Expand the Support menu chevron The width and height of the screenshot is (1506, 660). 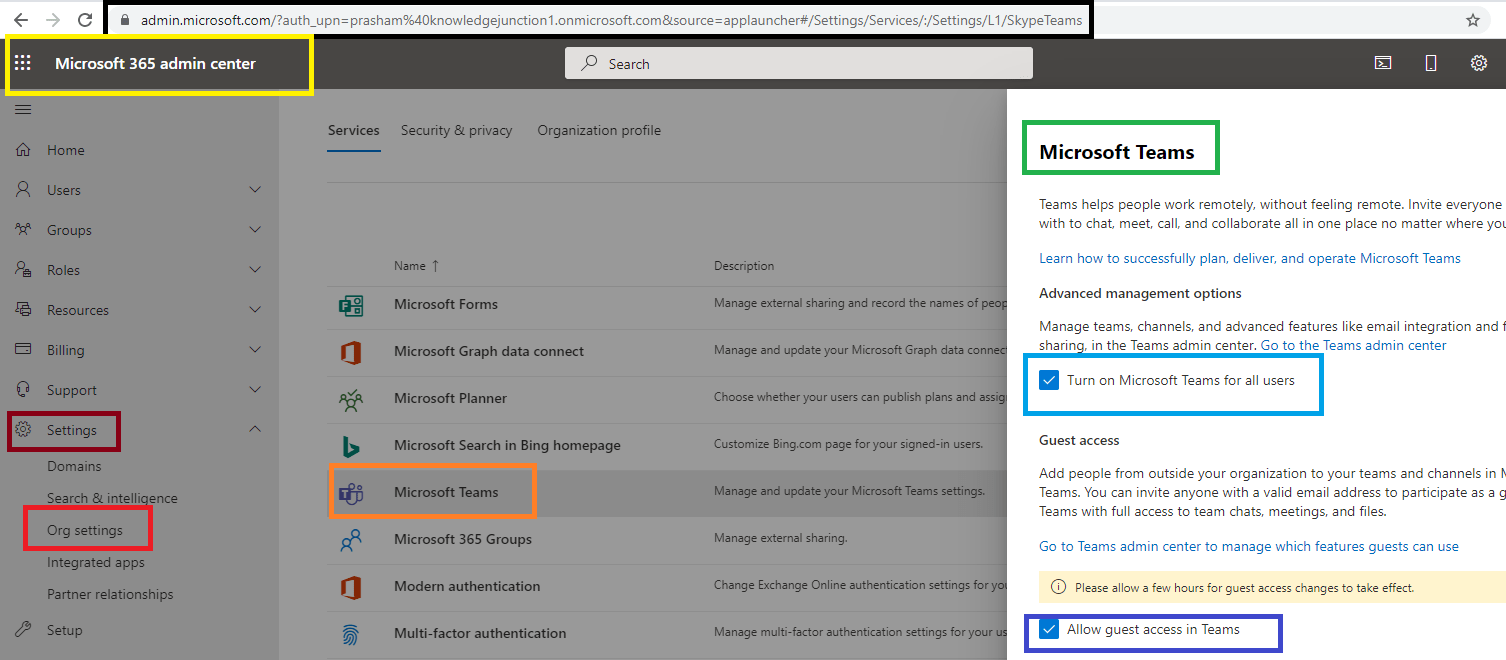tap(255, 389)
